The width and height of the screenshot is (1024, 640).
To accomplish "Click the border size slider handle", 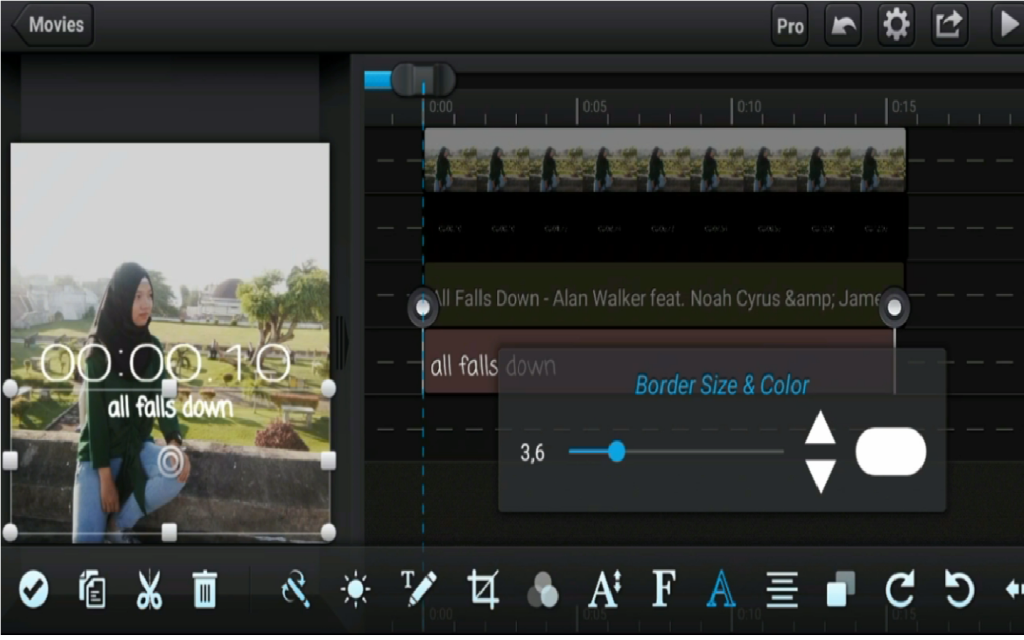I will 616,451.
